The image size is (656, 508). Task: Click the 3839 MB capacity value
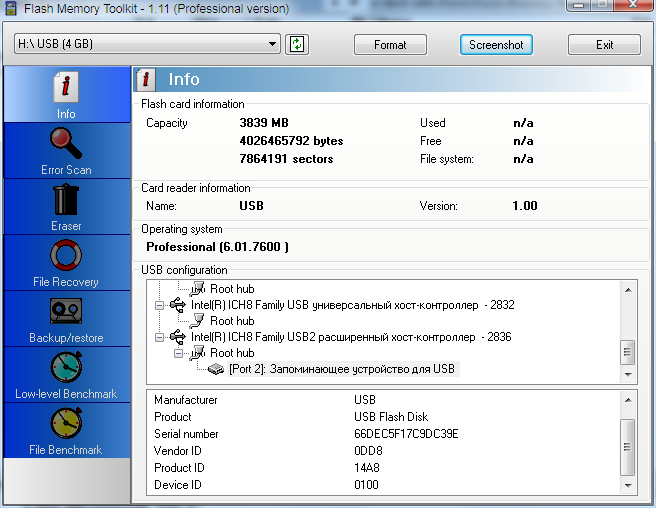click(264, 123)
